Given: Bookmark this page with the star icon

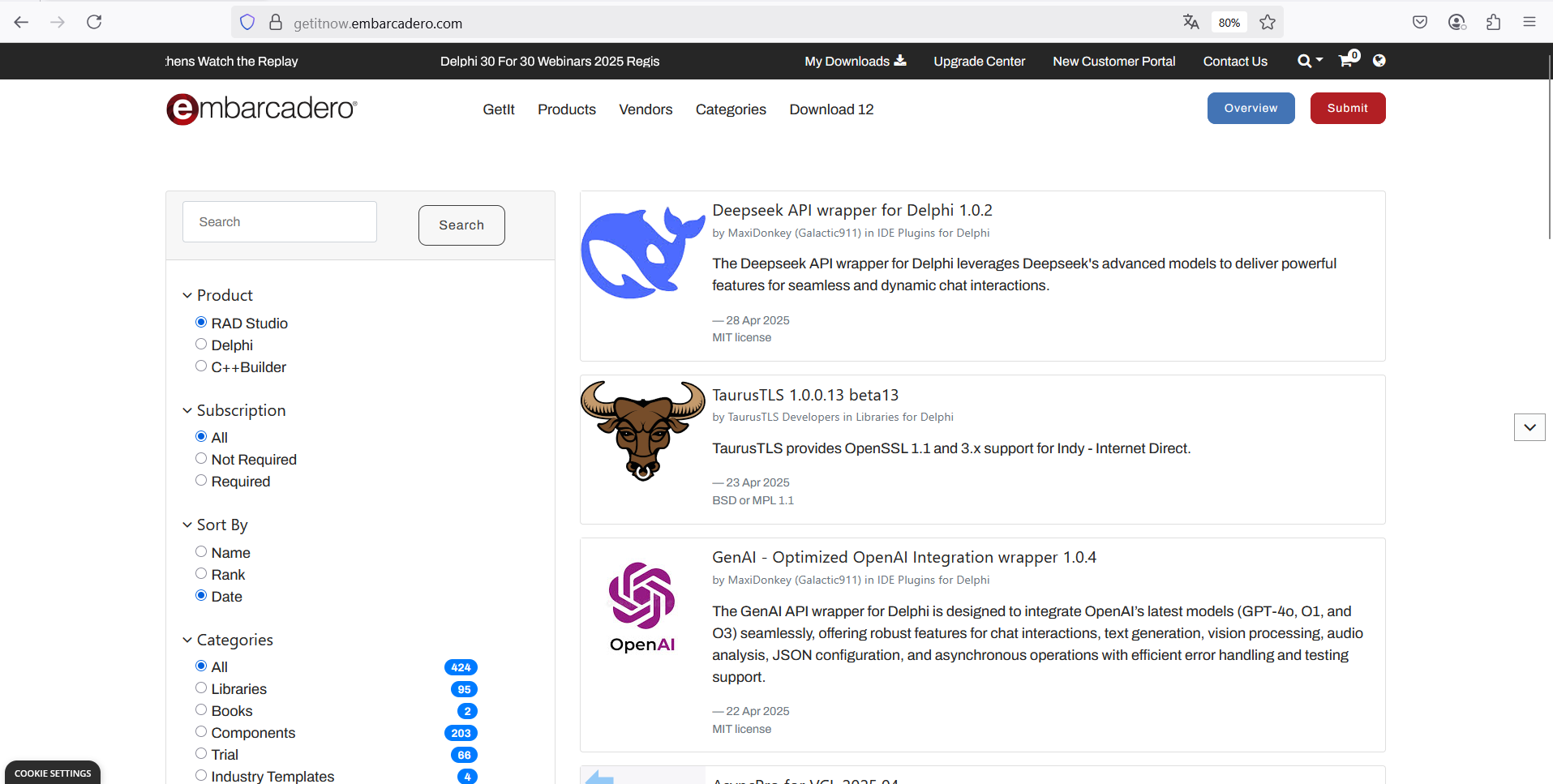Looking at the screenshot, I should coord(1268,23).
